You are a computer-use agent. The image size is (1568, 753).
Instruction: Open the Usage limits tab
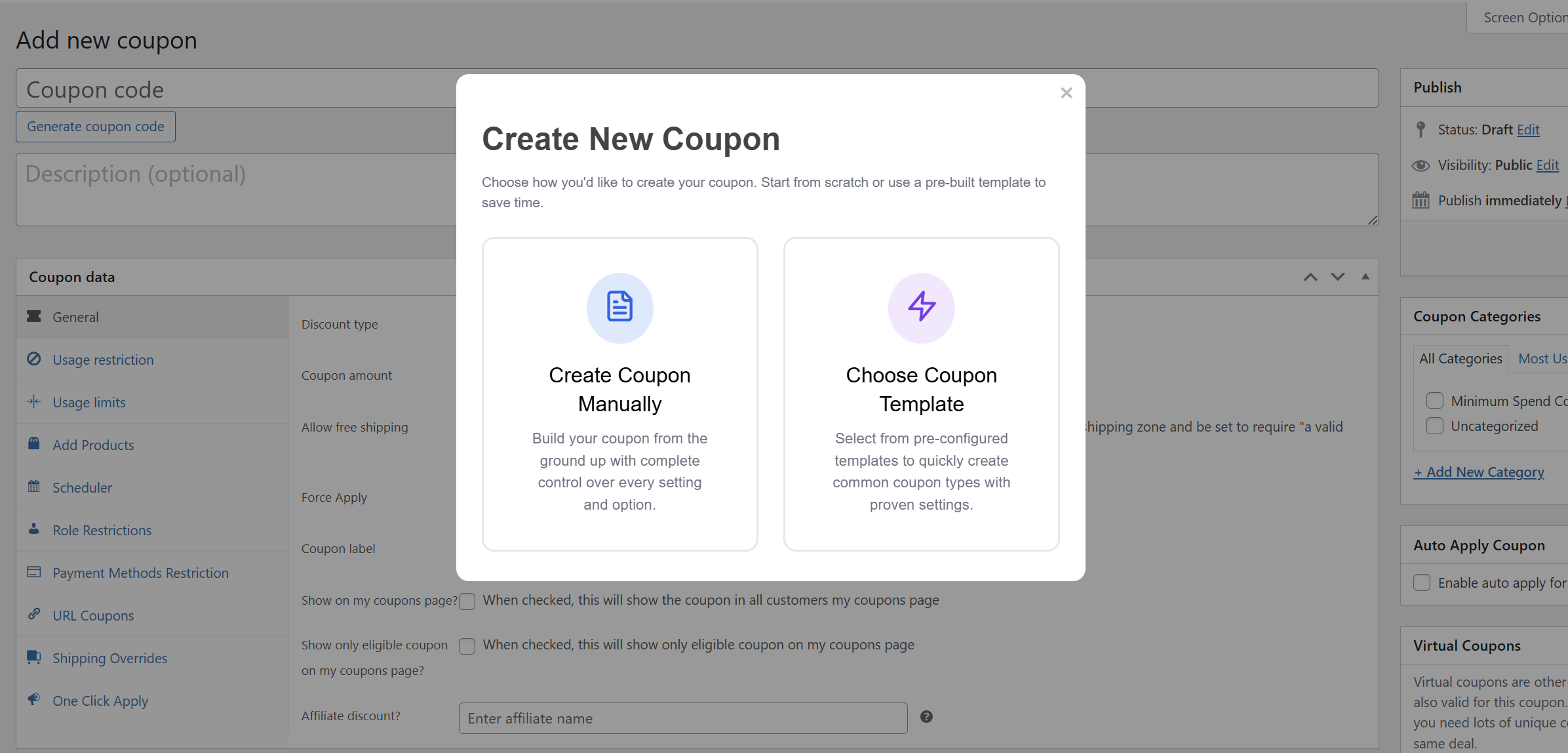point(89,402)
